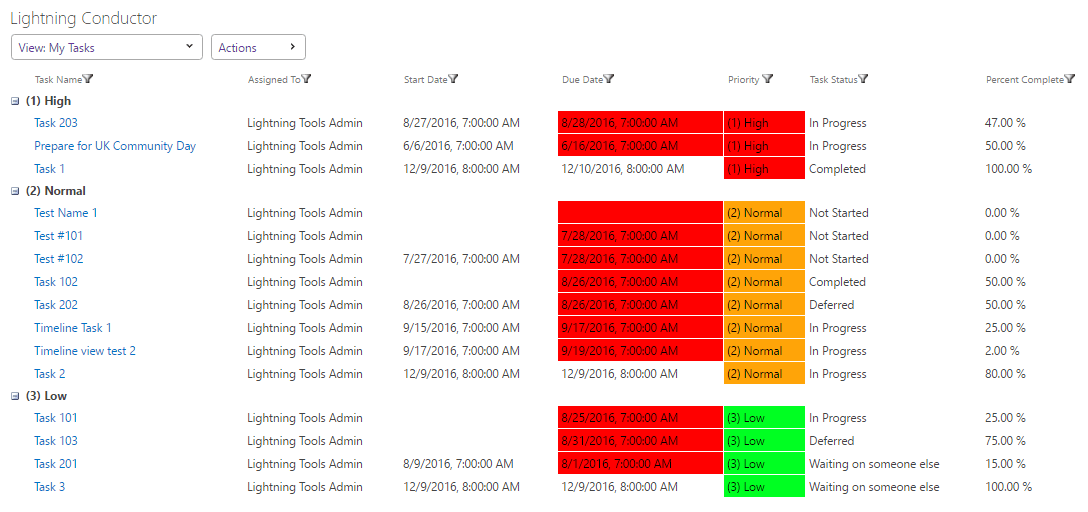Click Waiting on someone else for Task 201
Viewport: 1088px width, 512px height.
[874, 463]
